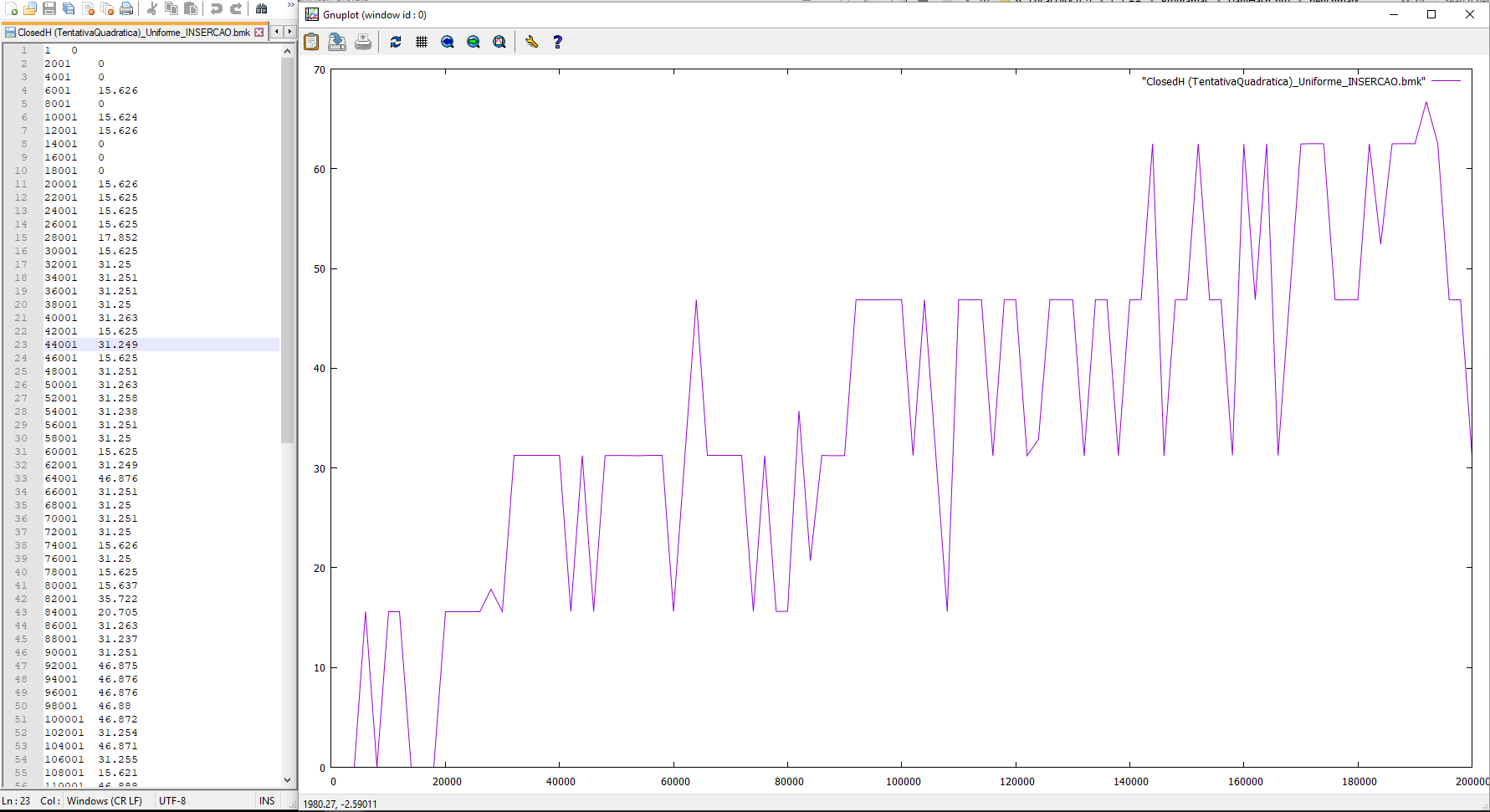Click the purple legend line sample
Screen dimensions: 1490x812
coord(1446,81)
